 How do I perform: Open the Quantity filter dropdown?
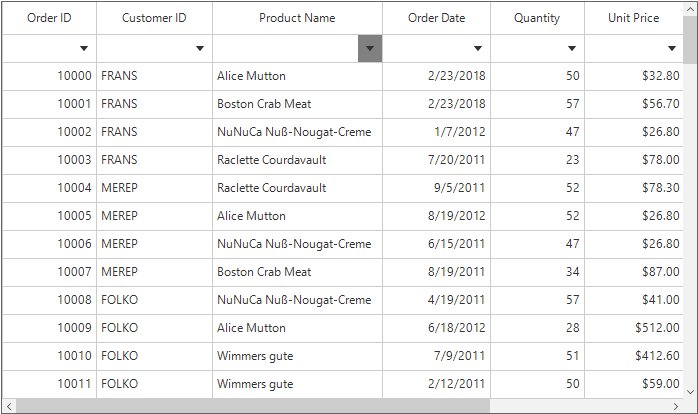coord(572,49)
